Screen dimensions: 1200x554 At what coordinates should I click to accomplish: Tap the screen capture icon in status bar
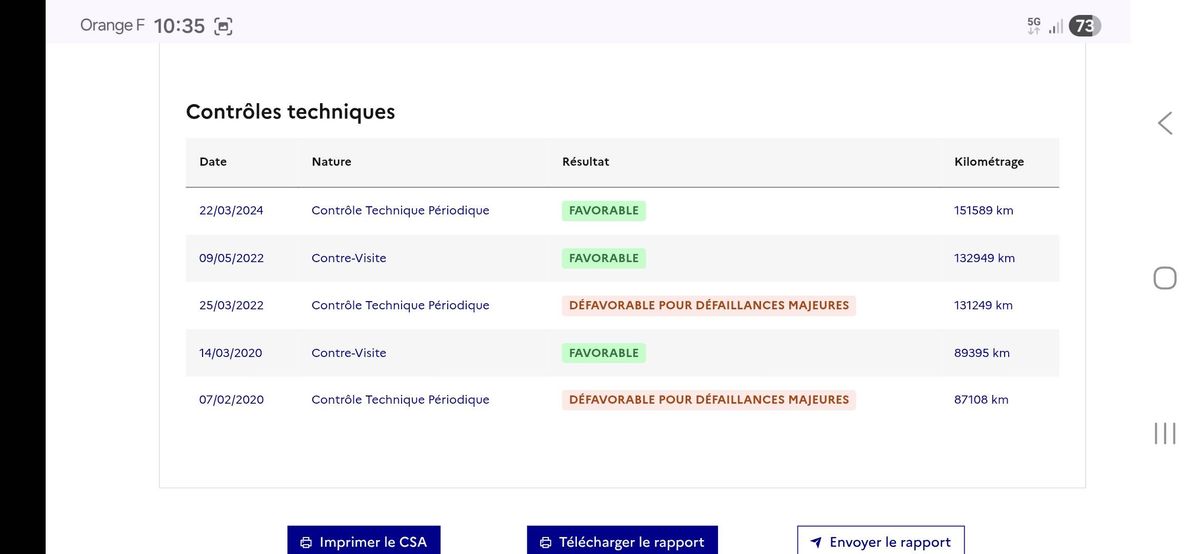click(x=223, y=27)
